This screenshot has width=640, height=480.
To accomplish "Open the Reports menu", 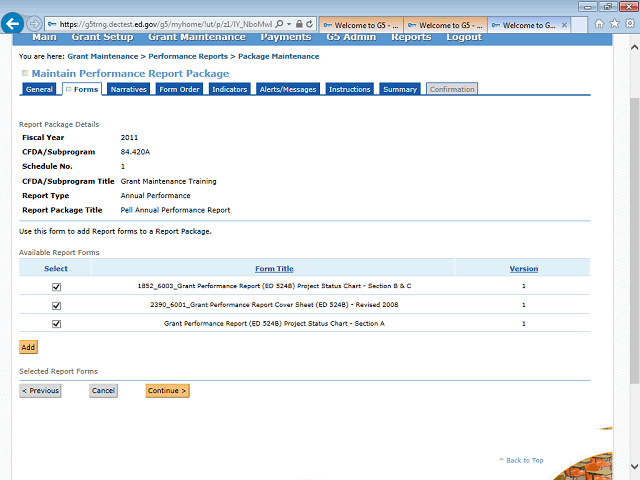I will click(x=411, y=37).
